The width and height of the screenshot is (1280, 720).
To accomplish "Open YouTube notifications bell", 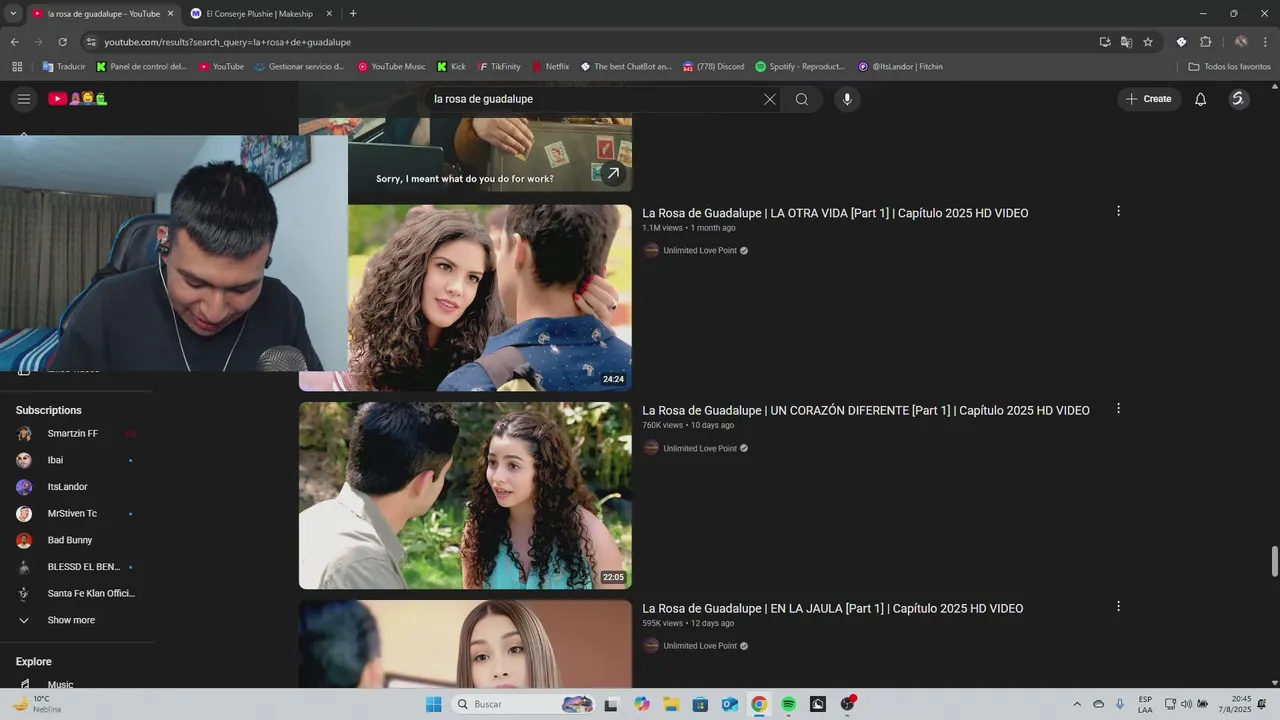I will pyautogui.click(x=1201, y=99).
